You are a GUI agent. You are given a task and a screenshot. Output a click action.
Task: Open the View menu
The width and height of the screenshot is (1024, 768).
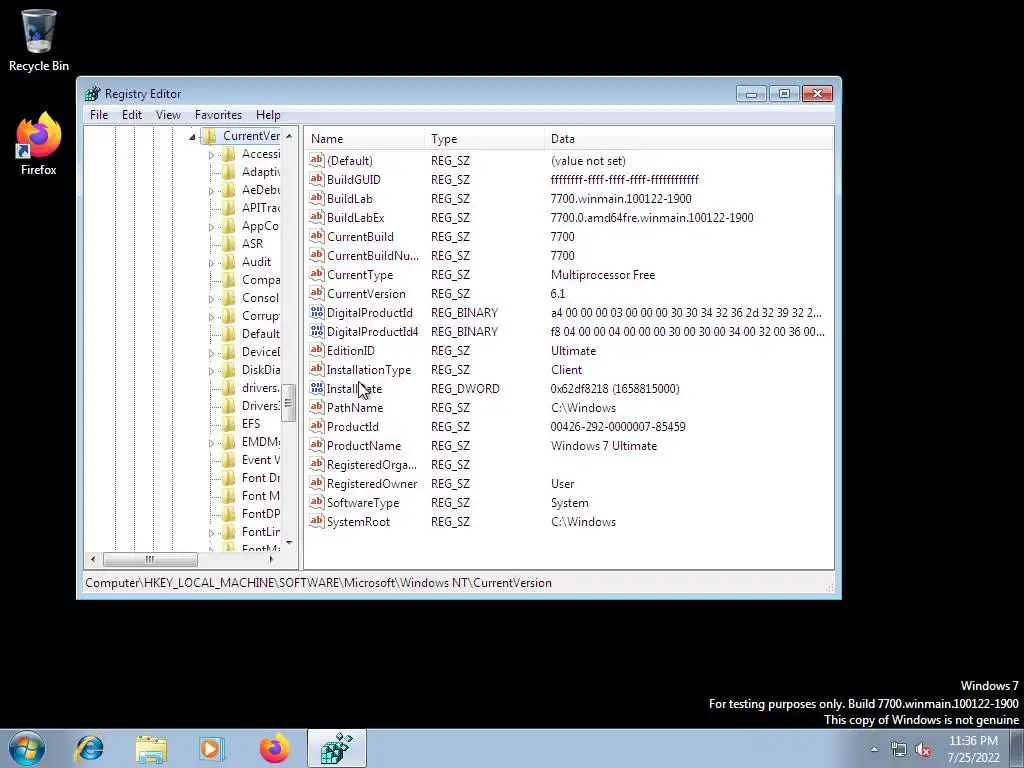pos(168,115)
